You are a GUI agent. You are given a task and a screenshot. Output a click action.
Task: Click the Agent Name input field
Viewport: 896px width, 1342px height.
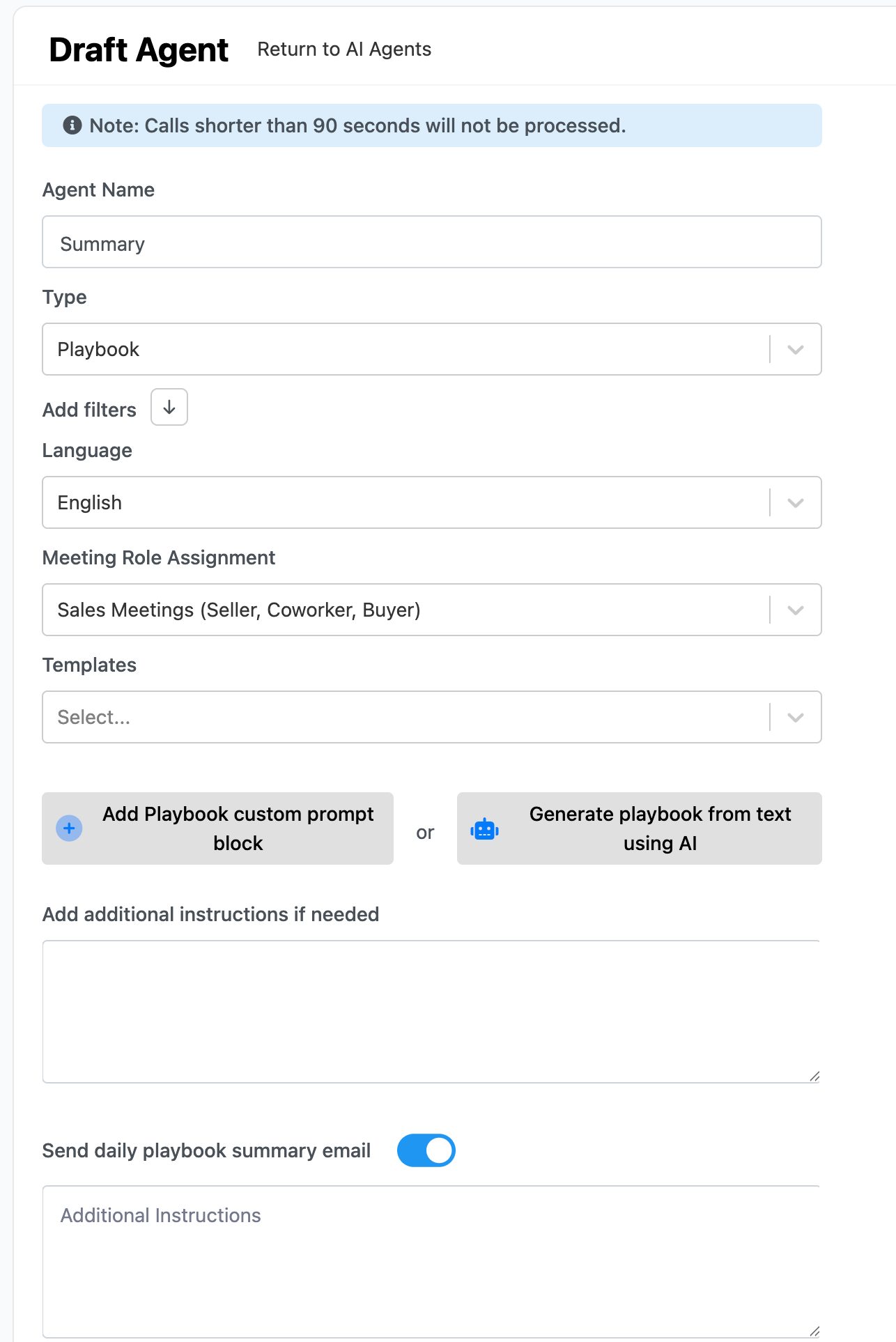432,242
